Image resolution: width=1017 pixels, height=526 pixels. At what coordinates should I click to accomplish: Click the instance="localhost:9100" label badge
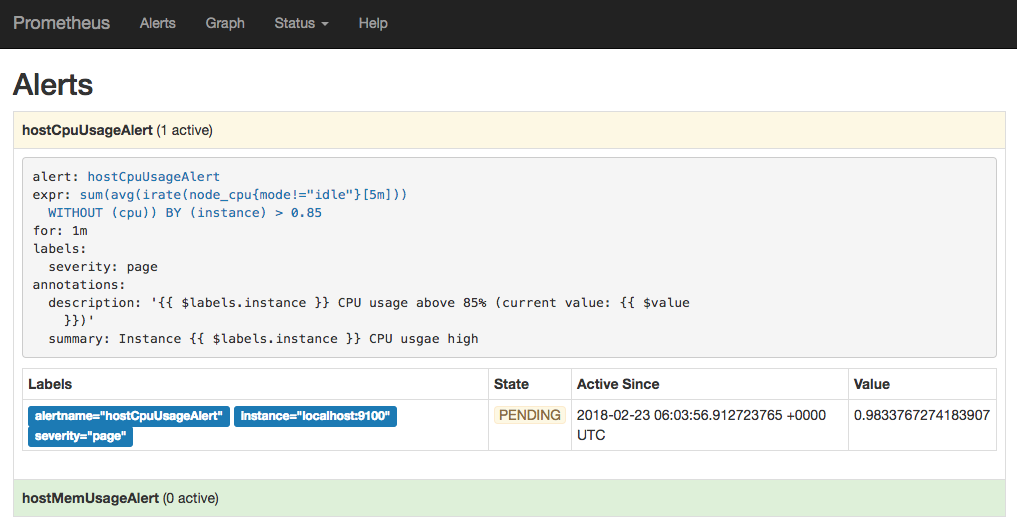coord(315,415)
